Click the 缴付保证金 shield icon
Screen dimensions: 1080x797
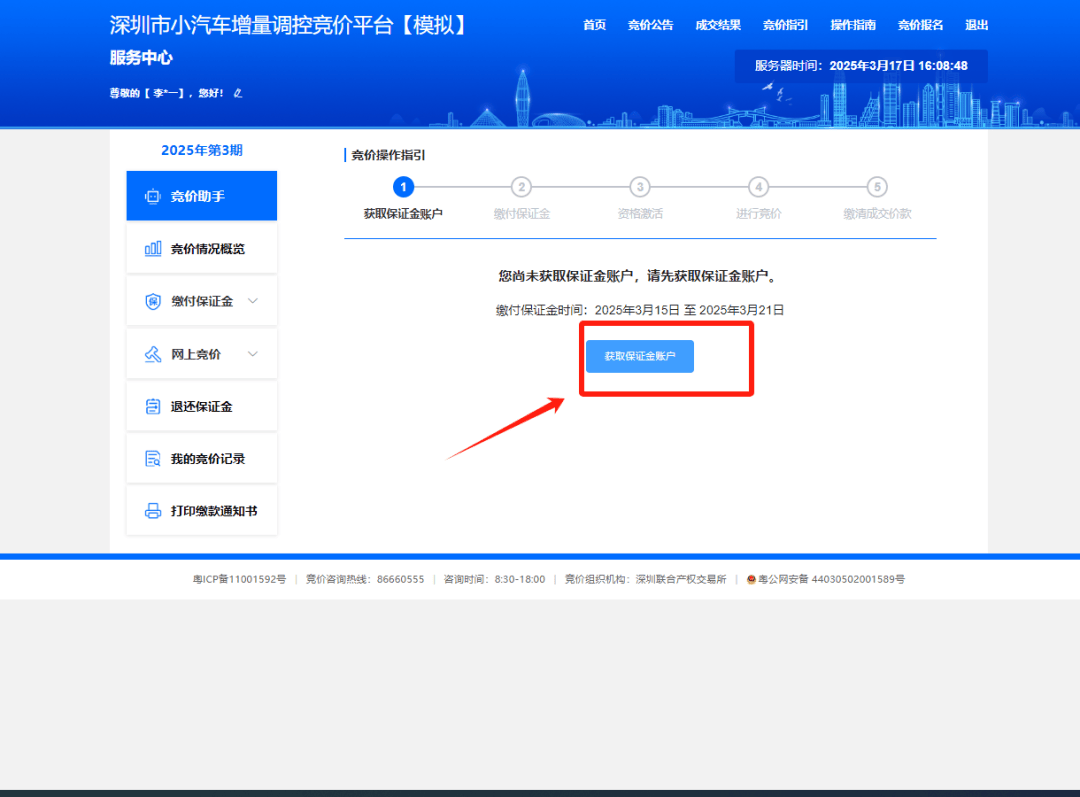pos(153,301)
